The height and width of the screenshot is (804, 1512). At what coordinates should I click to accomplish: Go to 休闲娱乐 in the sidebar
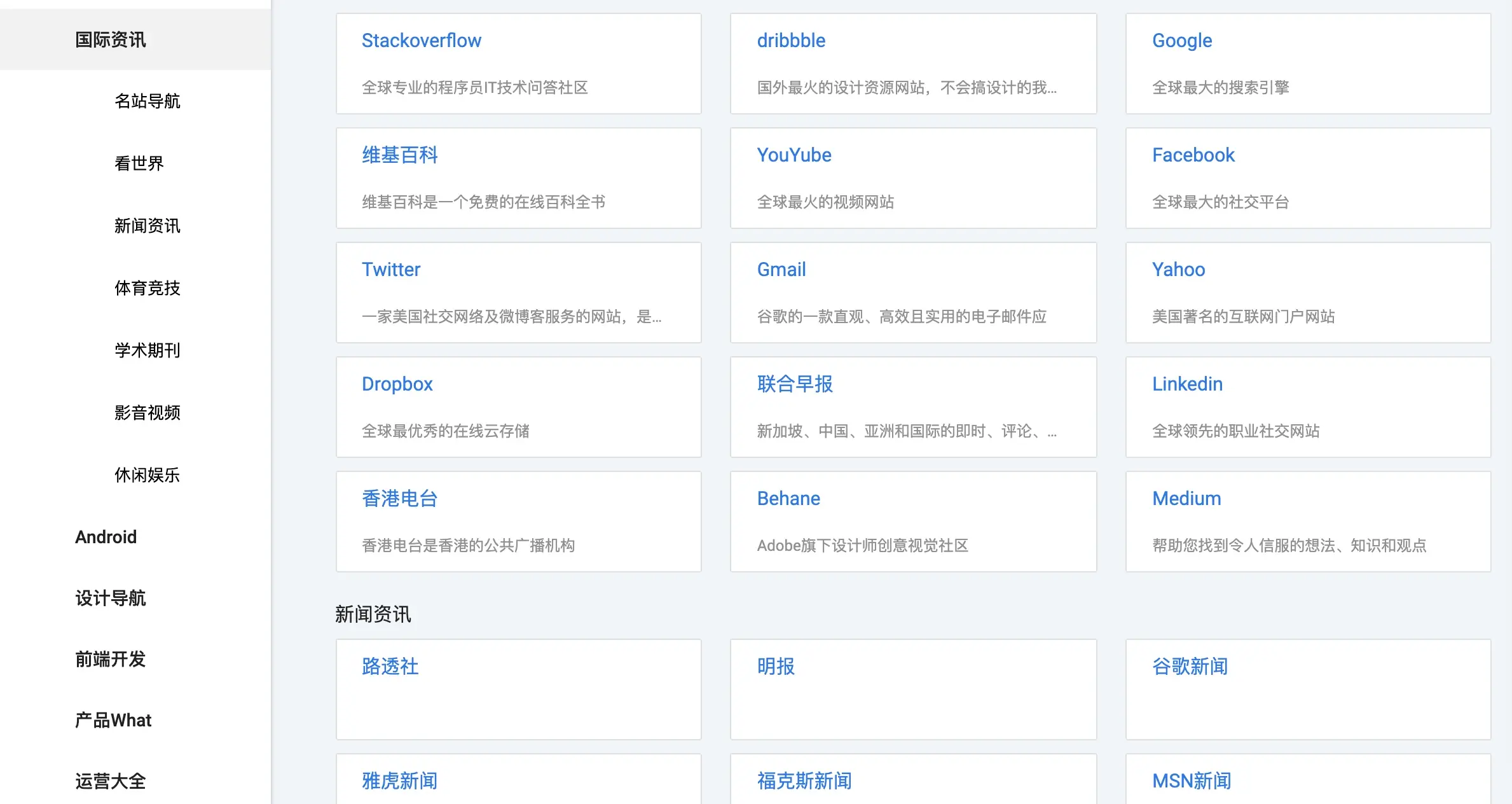(148, 475)
